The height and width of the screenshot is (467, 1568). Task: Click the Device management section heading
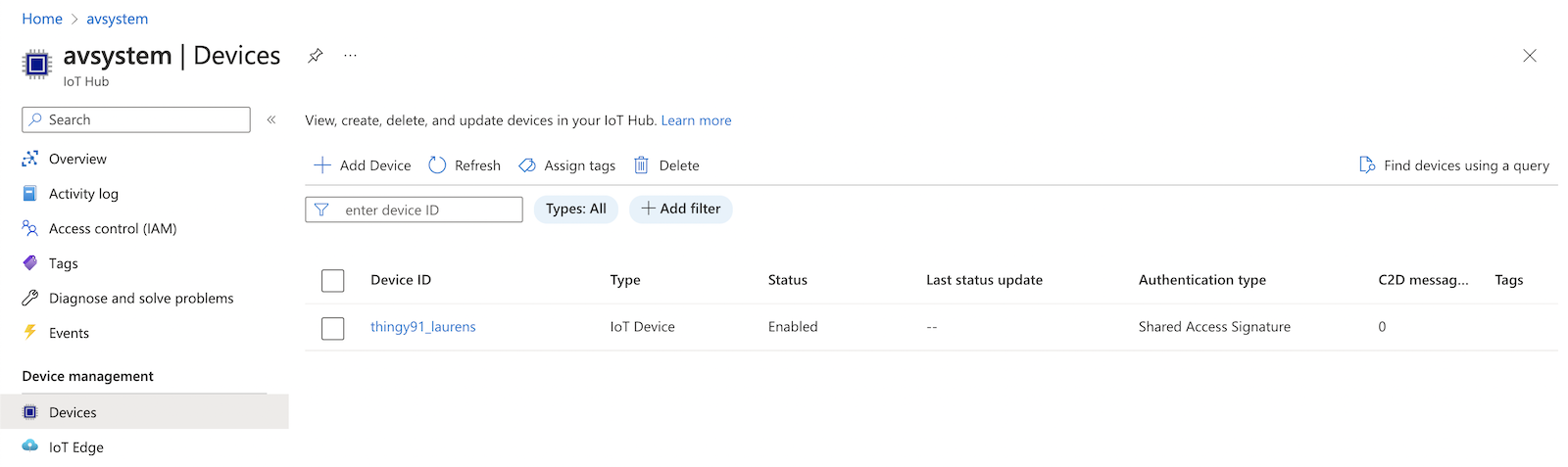click(x=88, y=376)
